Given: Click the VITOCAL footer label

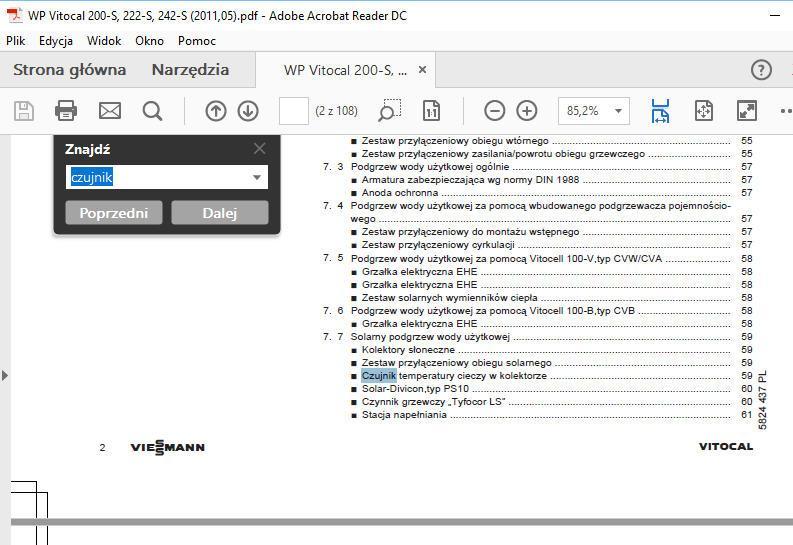Looking at the screenshot, I should click(726, 446).
